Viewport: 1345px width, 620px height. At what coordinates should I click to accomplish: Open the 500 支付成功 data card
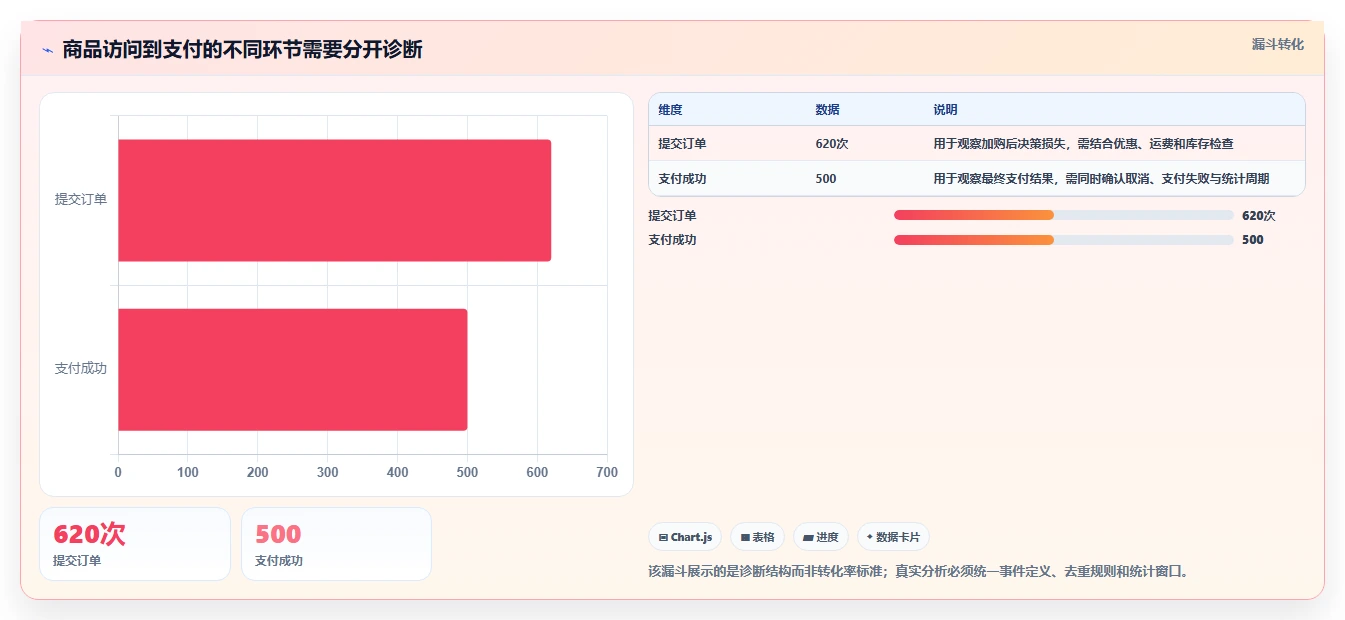tap(336, 544)
